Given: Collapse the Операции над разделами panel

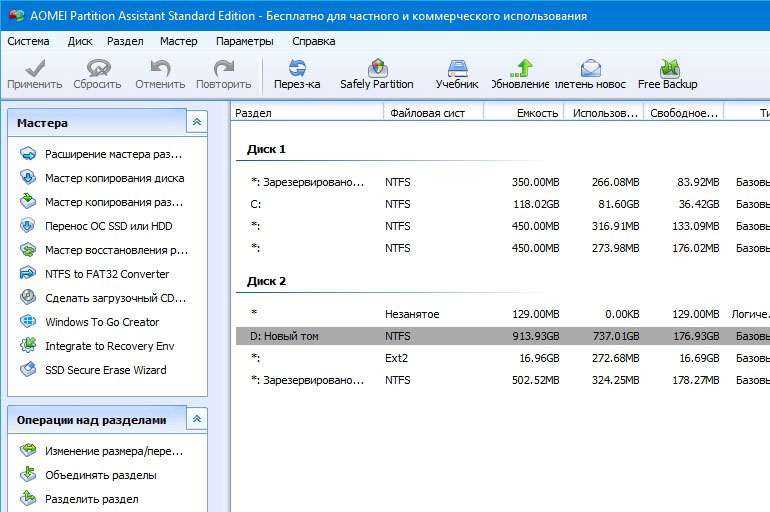Looking at the screenshot, I should tap(197, 419).
